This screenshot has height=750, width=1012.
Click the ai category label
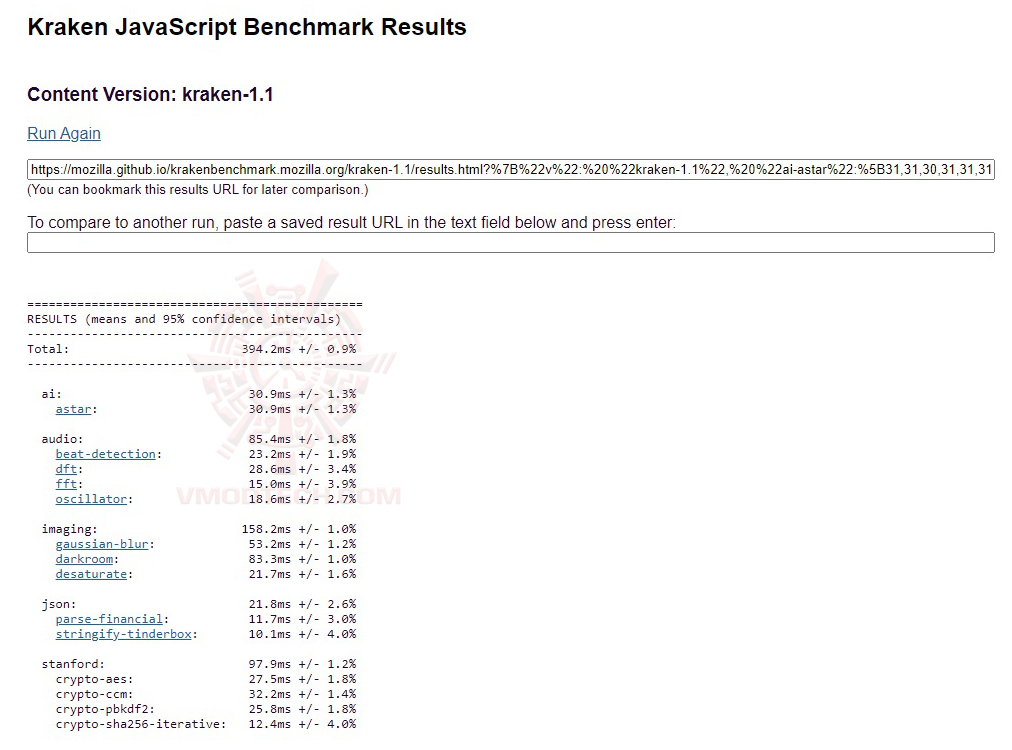click(52, 394)
